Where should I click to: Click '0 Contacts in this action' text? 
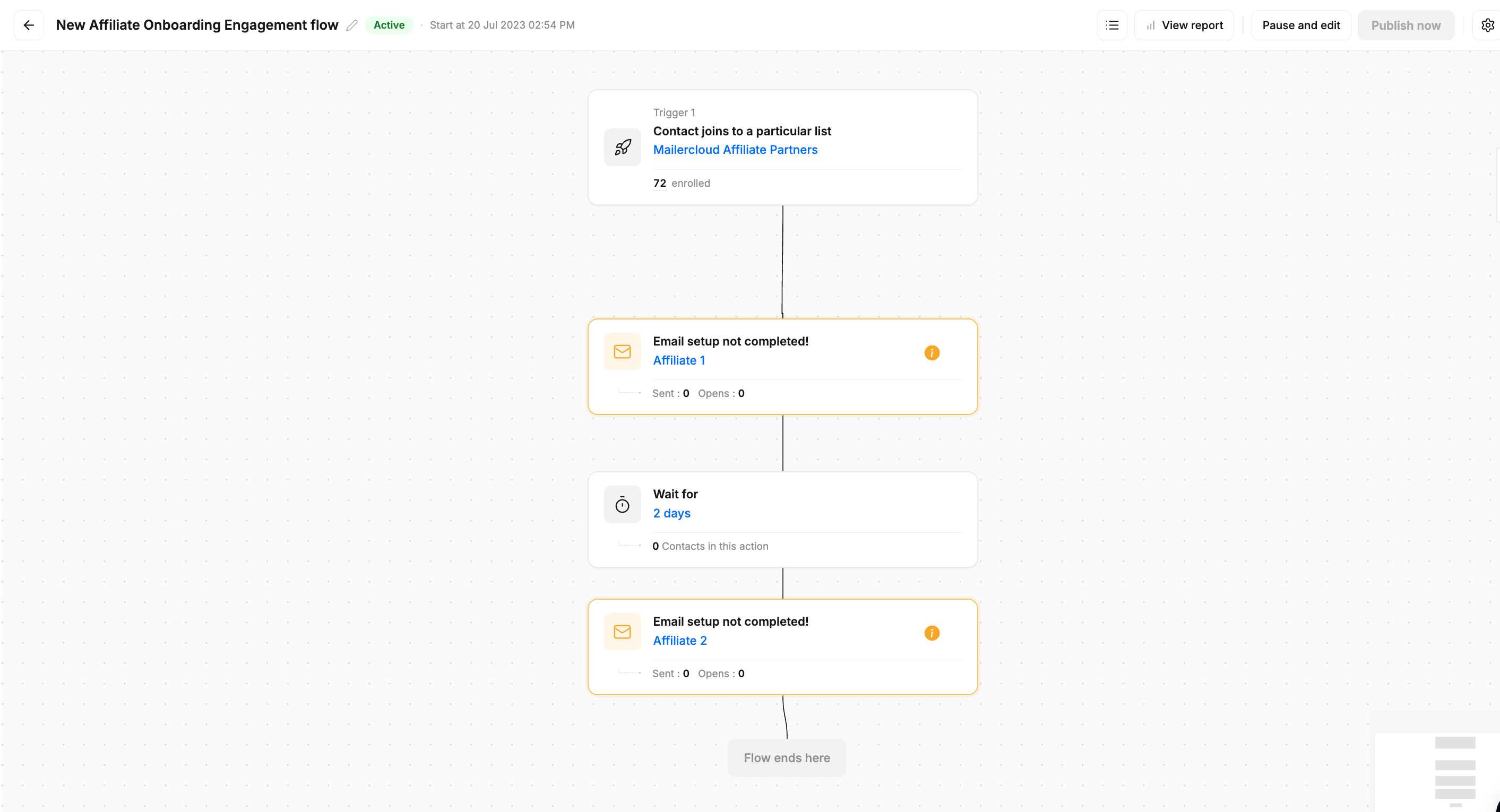coord(710,546)
